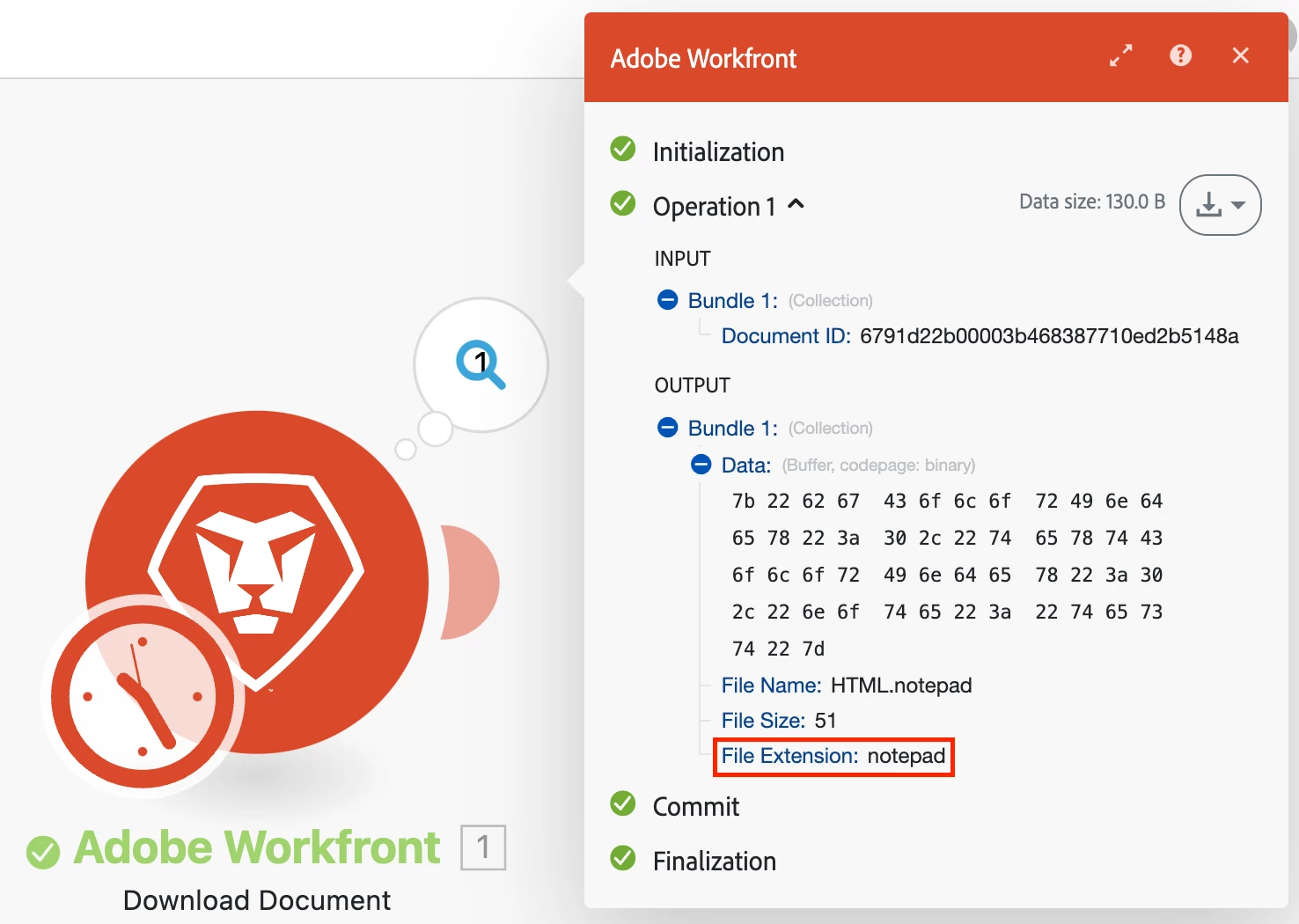Close the Adobe Workfront panel

(1241, 56)
